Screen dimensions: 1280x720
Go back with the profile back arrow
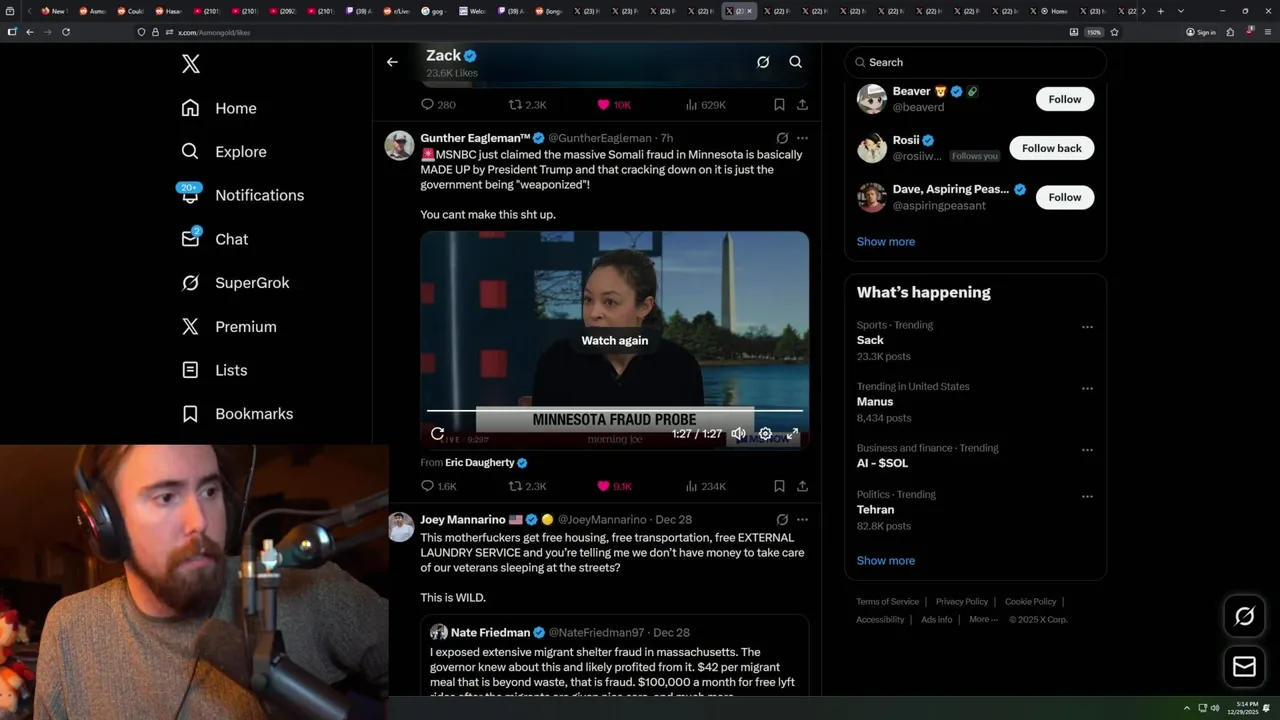392,62
